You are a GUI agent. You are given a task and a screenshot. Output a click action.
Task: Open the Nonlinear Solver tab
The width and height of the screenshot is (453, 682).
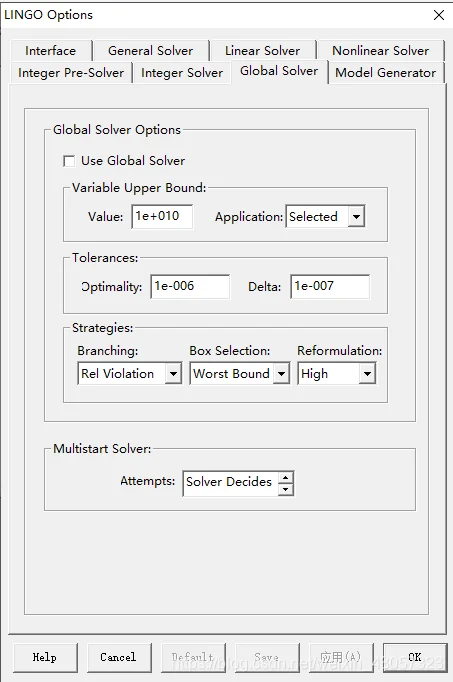tap(380, 51)
